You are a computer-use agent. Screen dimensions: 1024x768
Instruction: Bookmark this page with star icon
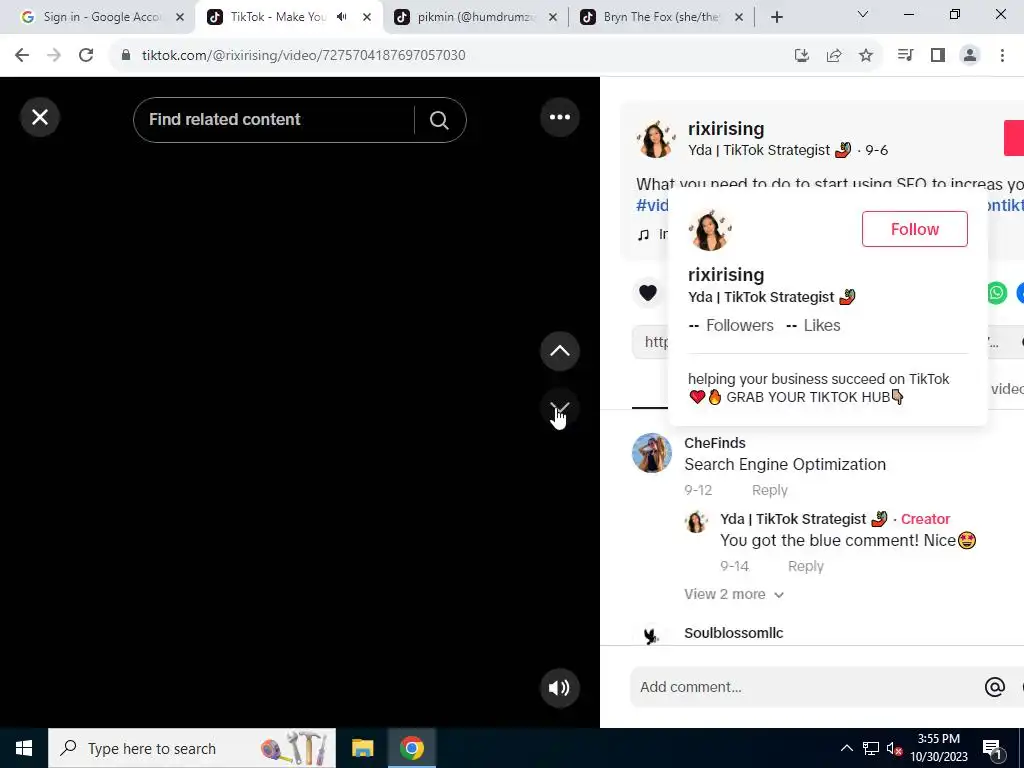tap(866, 56)
